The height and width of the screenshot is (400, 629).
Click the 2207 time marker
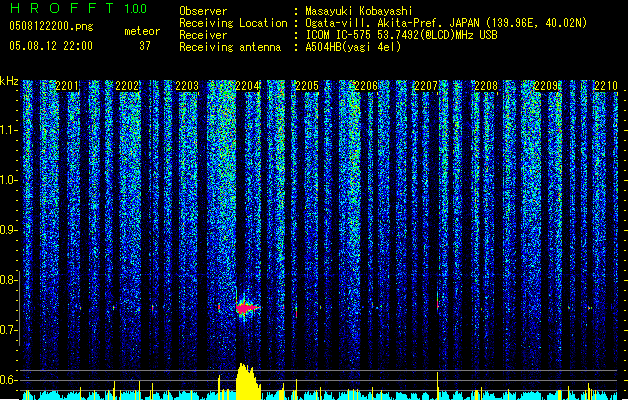[426, 86]
